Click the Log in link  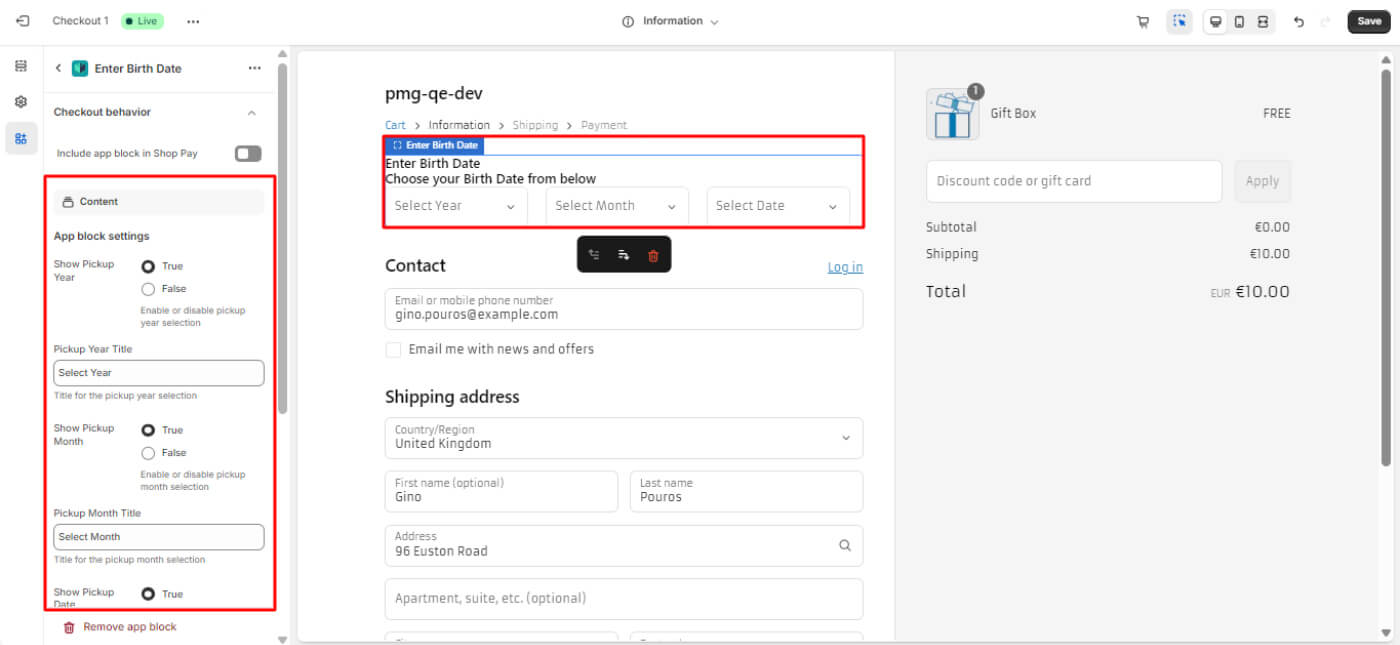point(844,267)
